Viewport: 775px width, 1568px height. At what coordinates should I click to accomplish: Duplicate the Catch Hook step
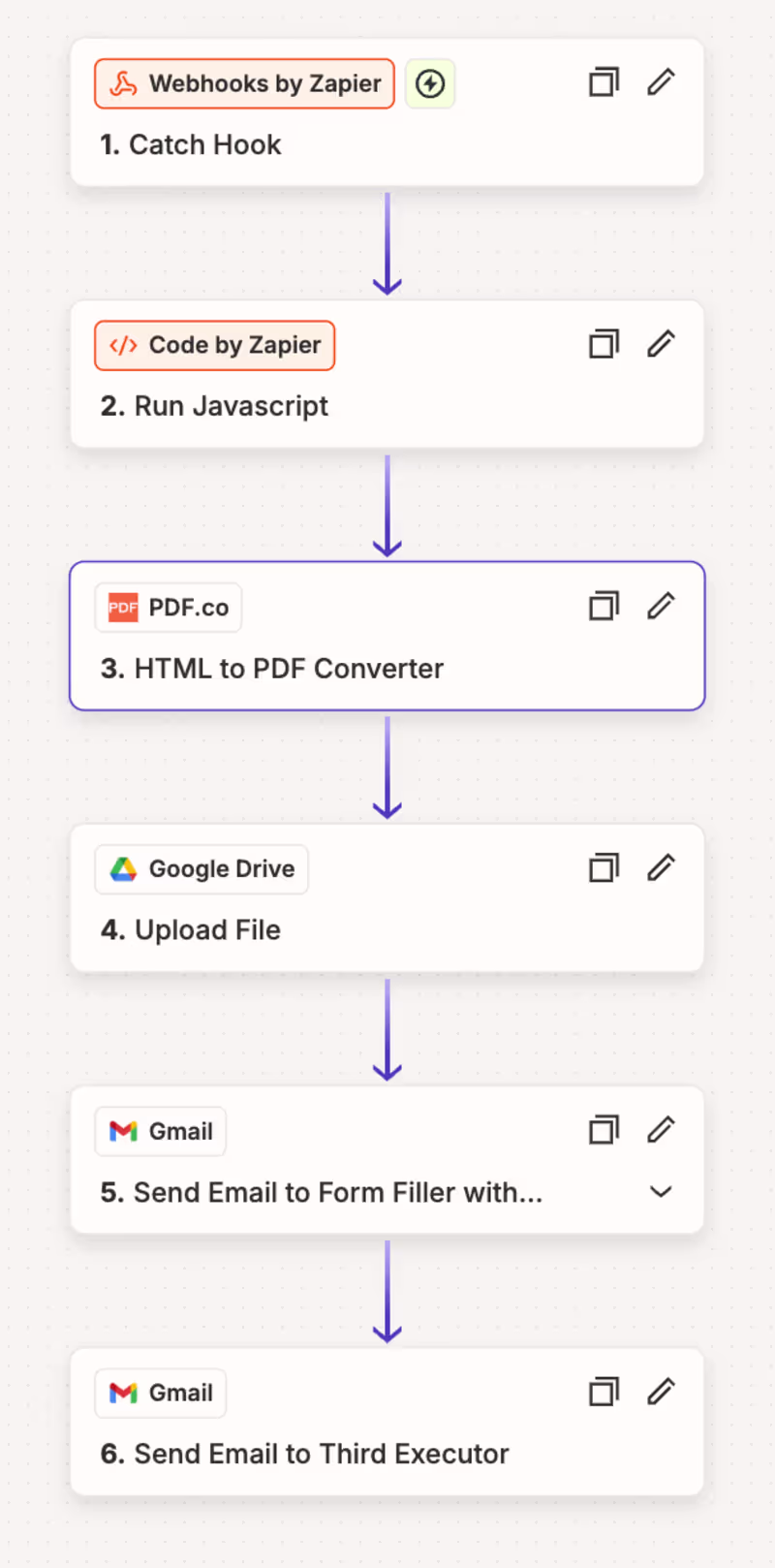click(x=604, y=82)
